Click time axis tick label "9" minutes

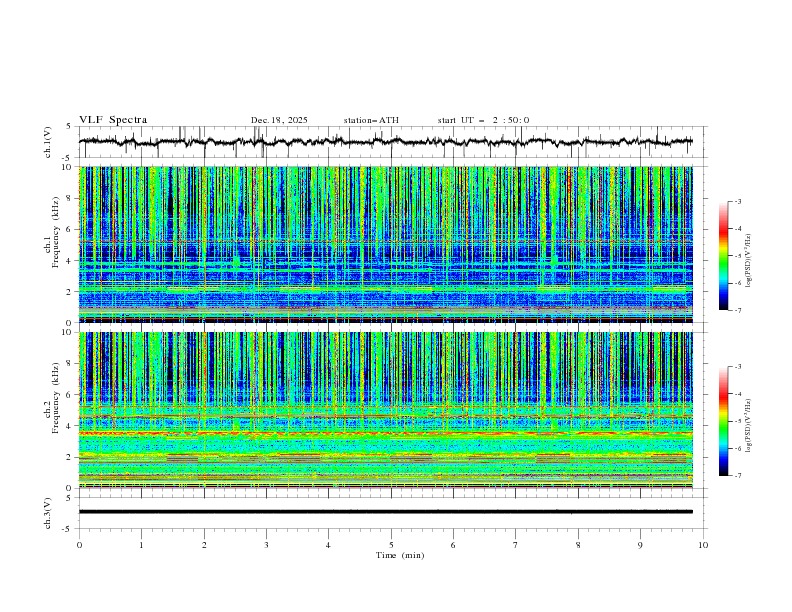pos(640,545)
